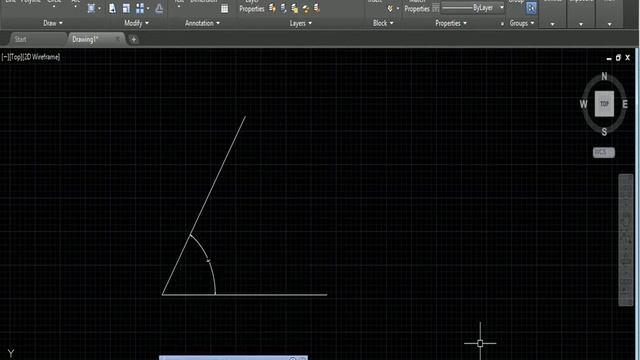Click Match Properties button
This screenshot has height=360, width=640.
click(417, 7)
